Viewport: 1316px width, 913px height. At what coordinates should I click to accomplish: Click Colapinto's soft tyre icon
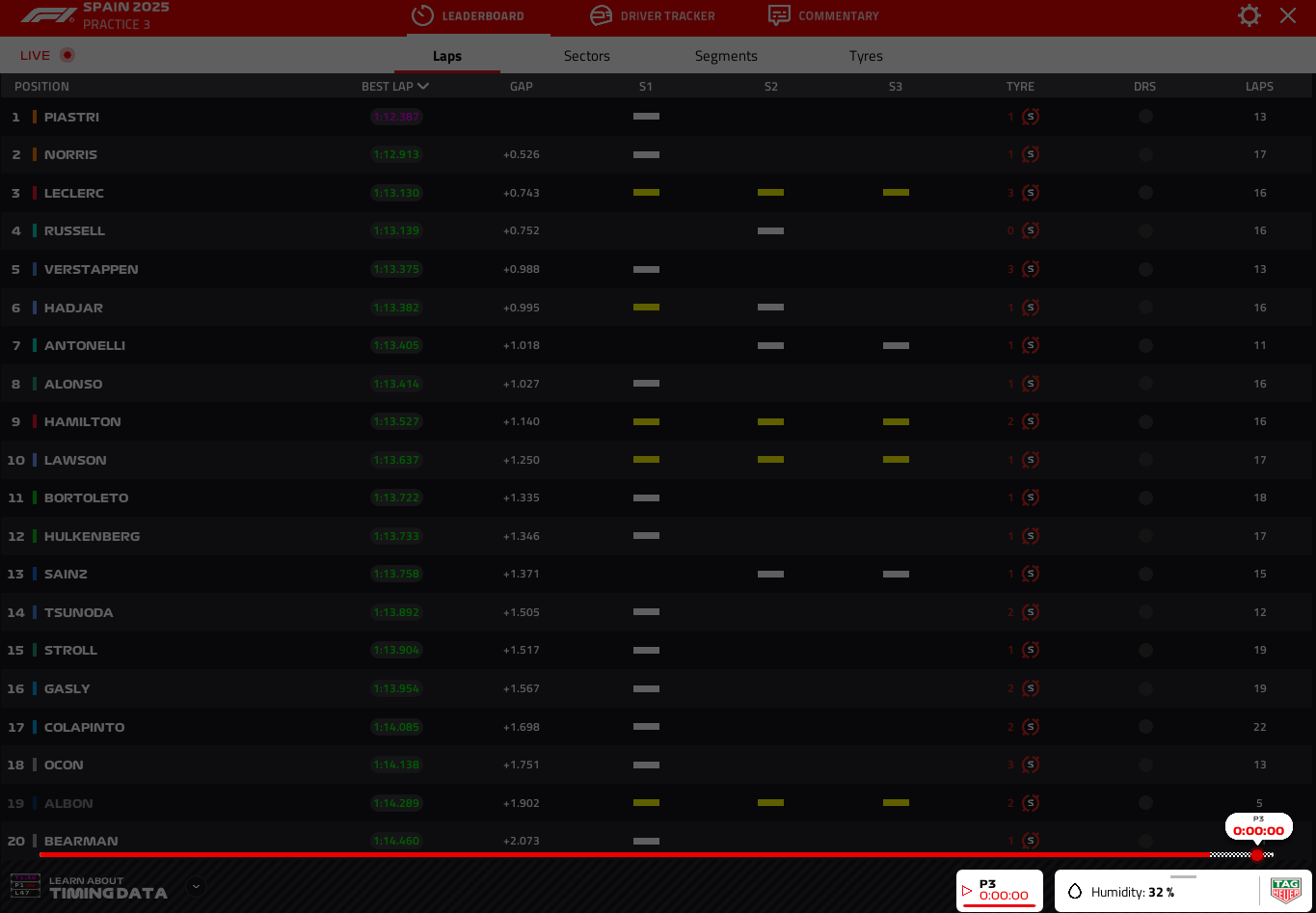(1031, 727)
